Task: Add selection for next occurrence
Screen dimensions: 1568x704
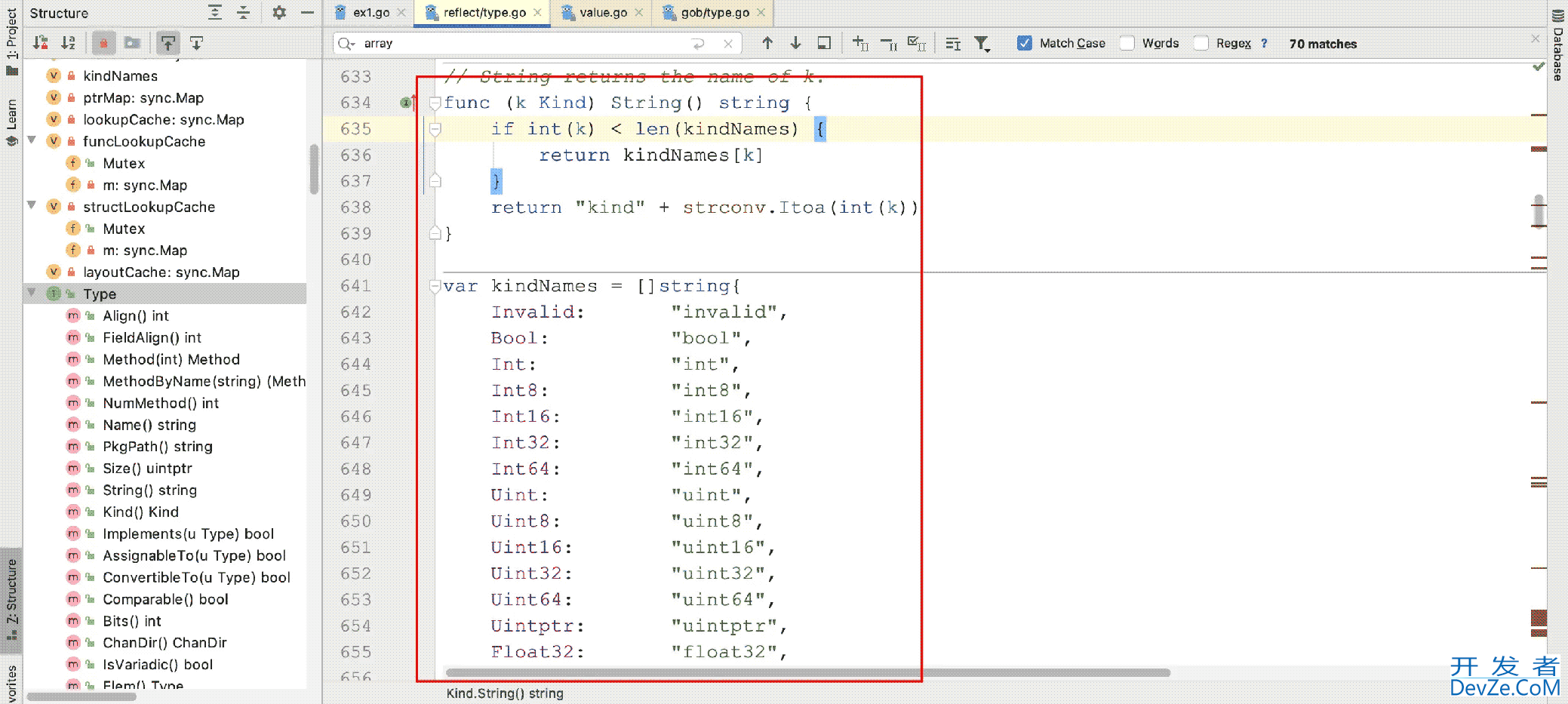Action: click(x=860, y=43)
